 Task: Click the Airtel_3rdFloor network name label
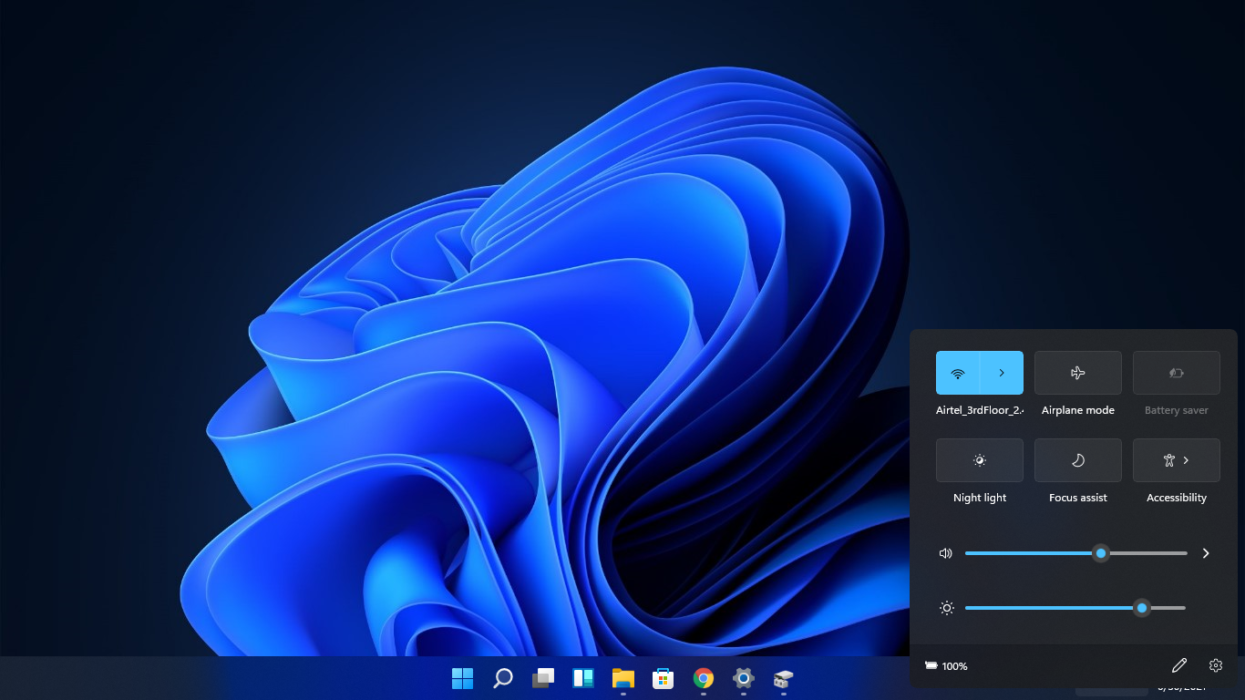pyautogui.click(x=980, y=410)
